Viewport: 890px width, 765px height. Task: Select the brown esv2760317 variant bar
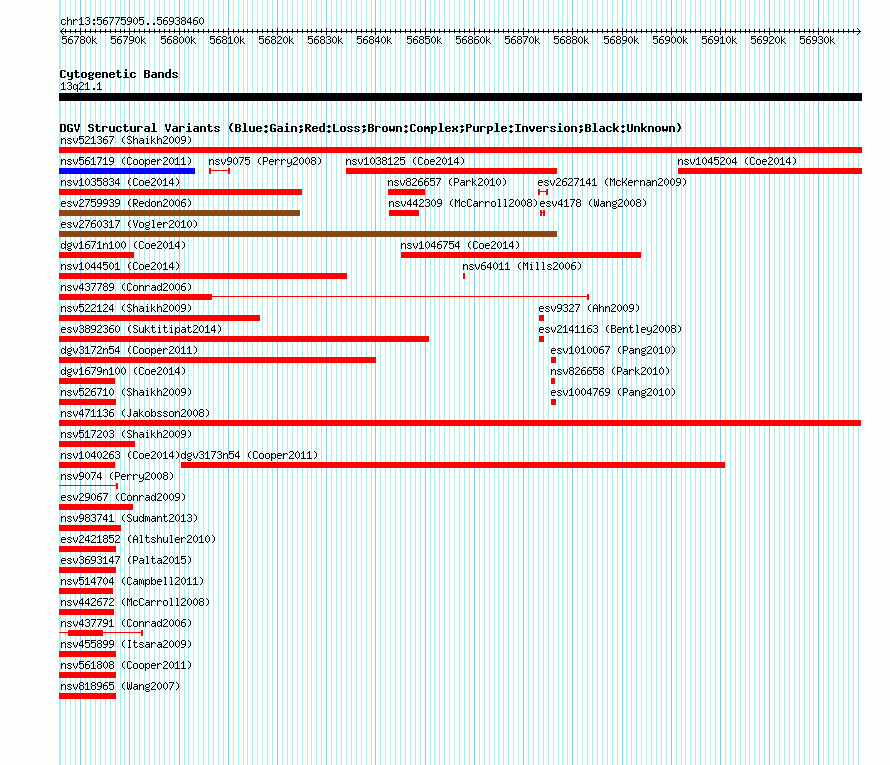[x=308, y=234]
